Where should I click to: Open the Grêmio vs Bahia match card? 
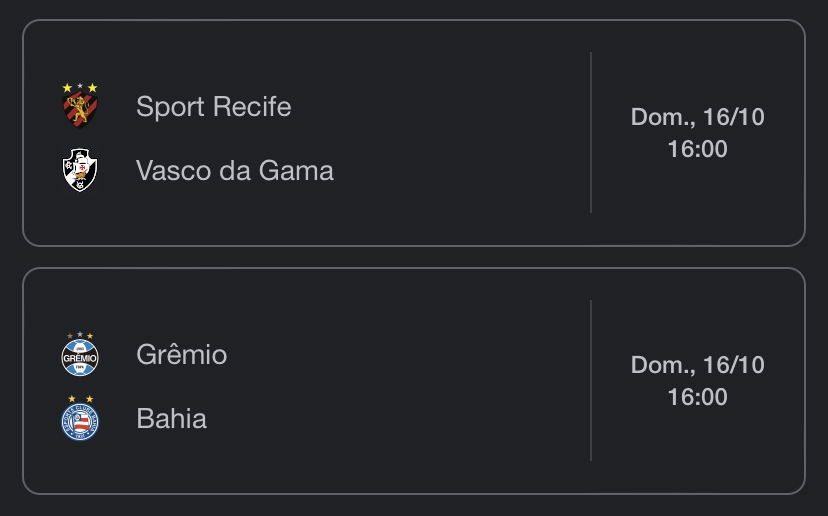(x=414, y=381)
